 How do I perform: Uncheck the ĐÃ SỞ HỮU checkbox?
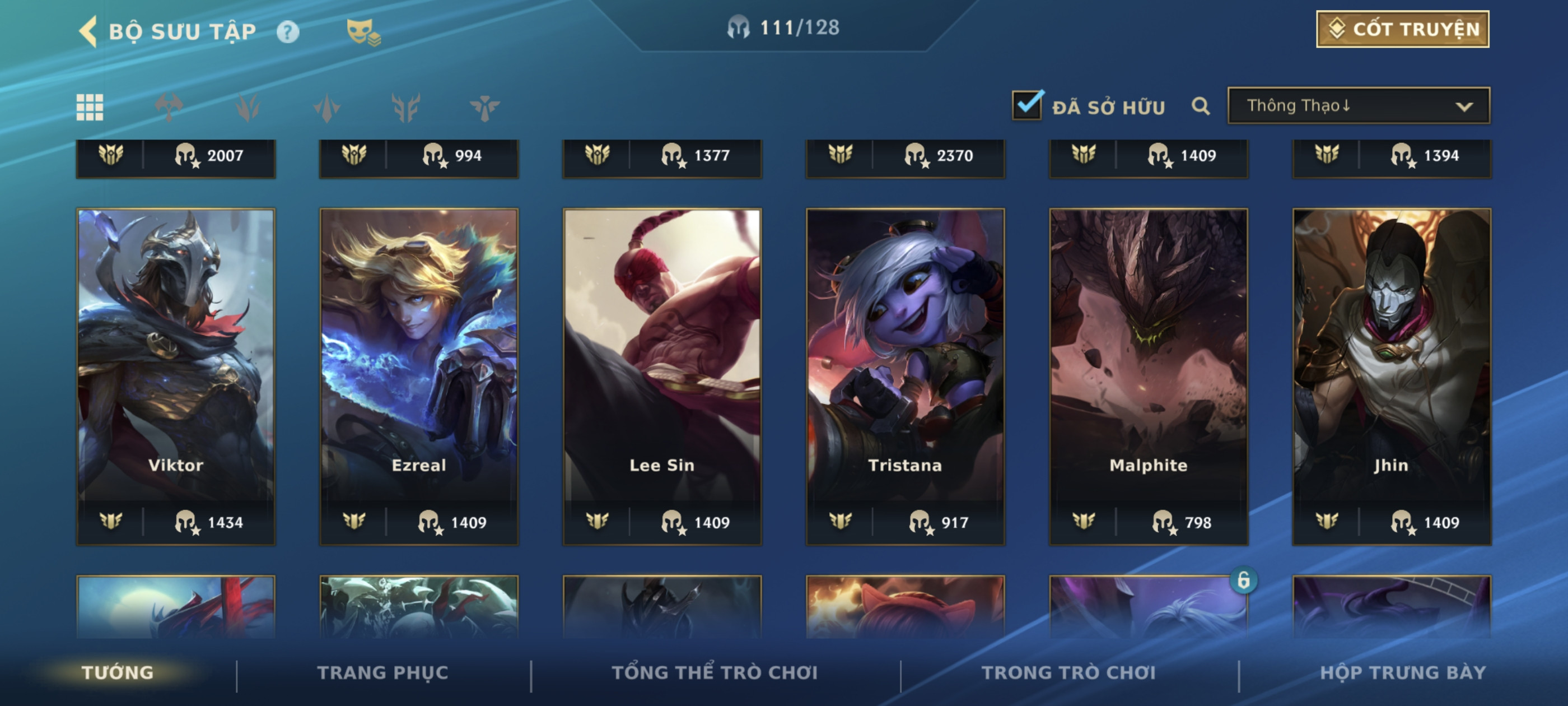(1028, 105)
